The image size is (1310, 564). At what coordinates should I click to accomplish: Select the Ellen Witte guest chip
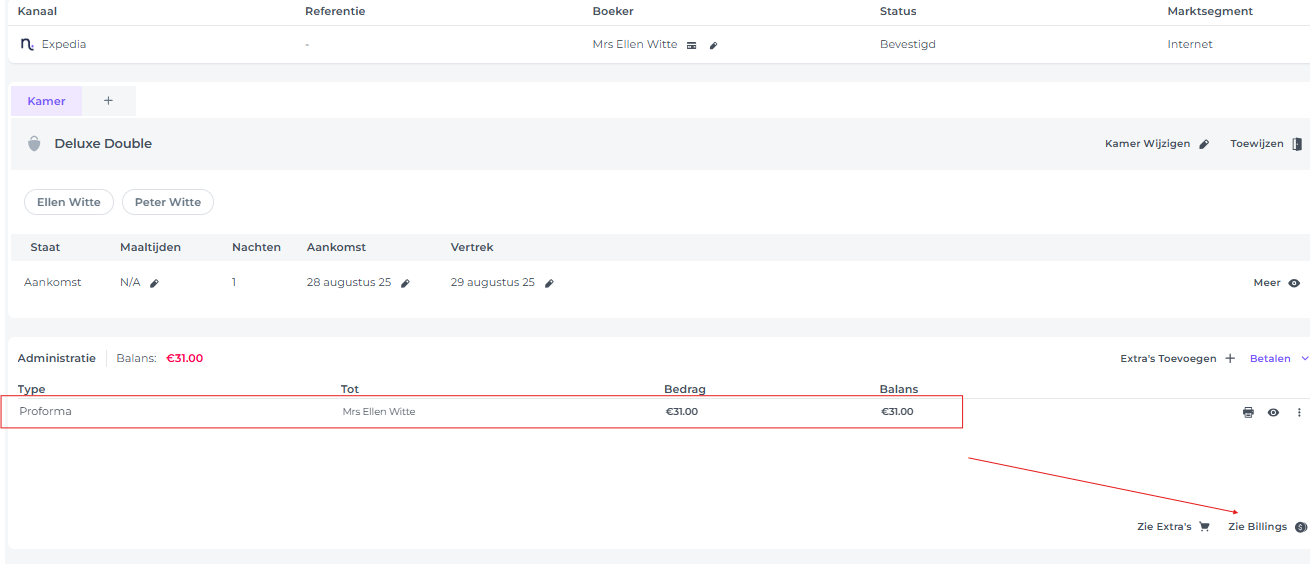(x=69, y=202)
